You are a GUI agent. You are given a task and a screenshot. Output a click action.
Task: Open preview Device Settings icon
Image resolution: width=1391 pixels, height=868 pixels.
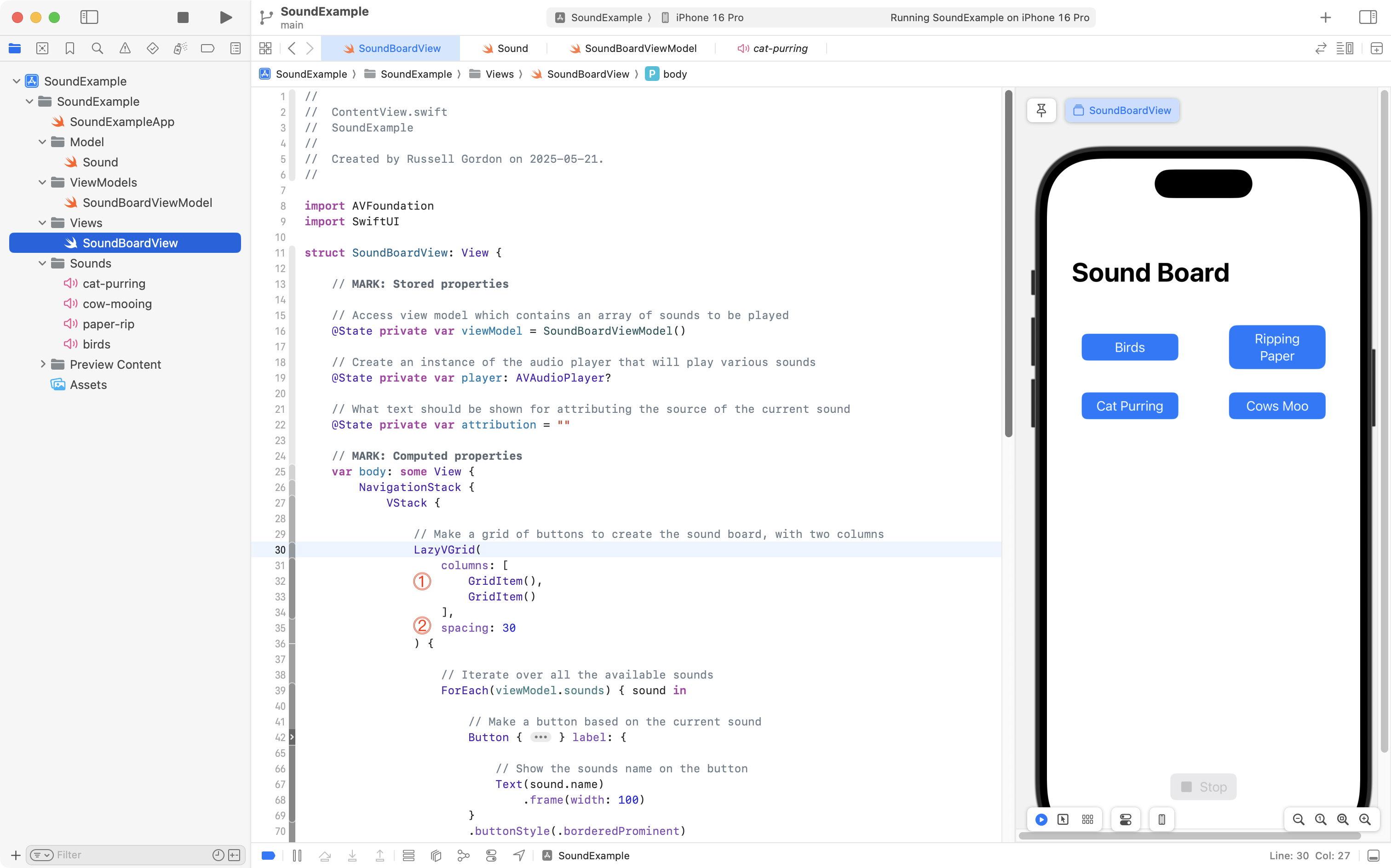(x=1125, y=819)
